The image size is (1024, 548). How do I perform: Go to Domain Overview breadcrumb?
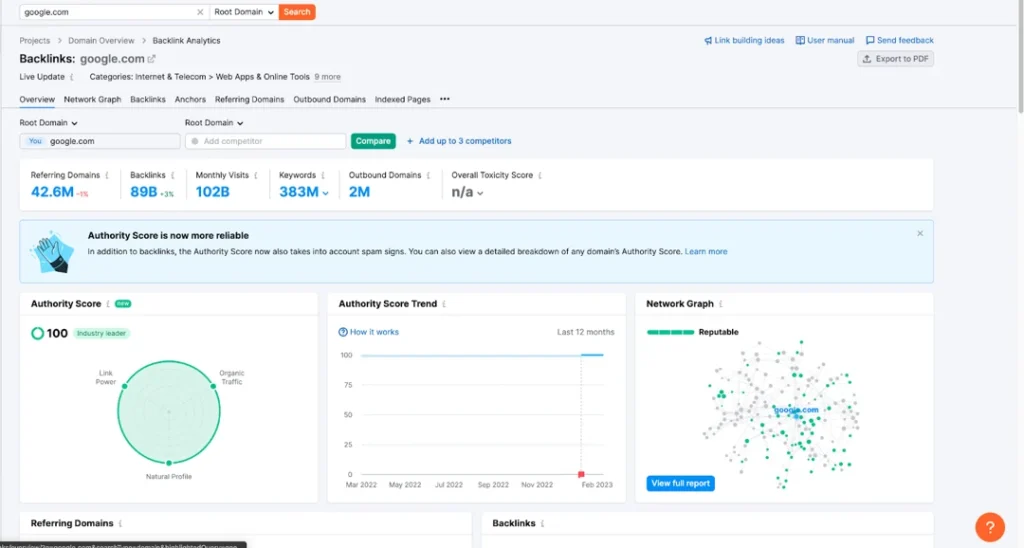click(x=101, y=40)
